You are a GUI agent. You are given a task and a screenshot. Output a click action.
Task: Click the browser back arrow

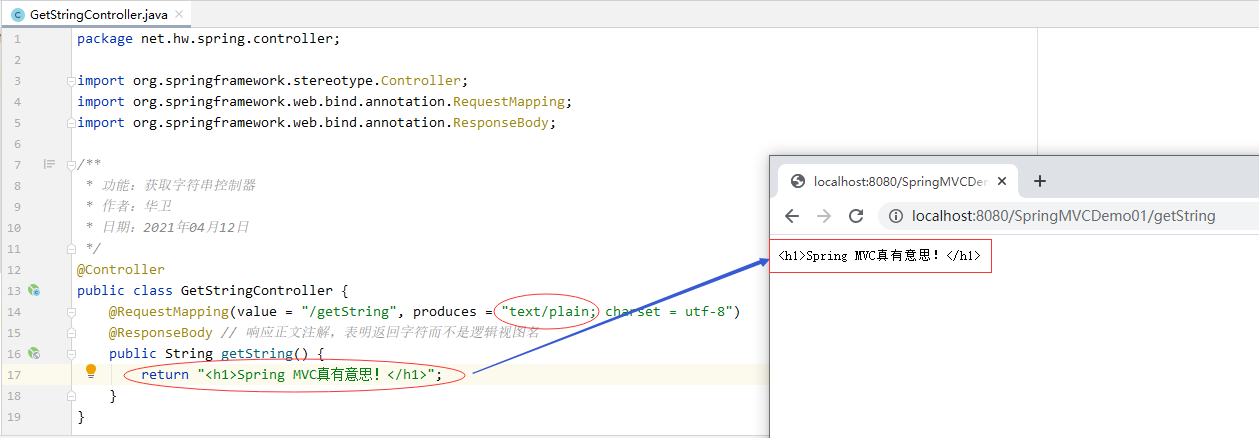coord(792,216)
